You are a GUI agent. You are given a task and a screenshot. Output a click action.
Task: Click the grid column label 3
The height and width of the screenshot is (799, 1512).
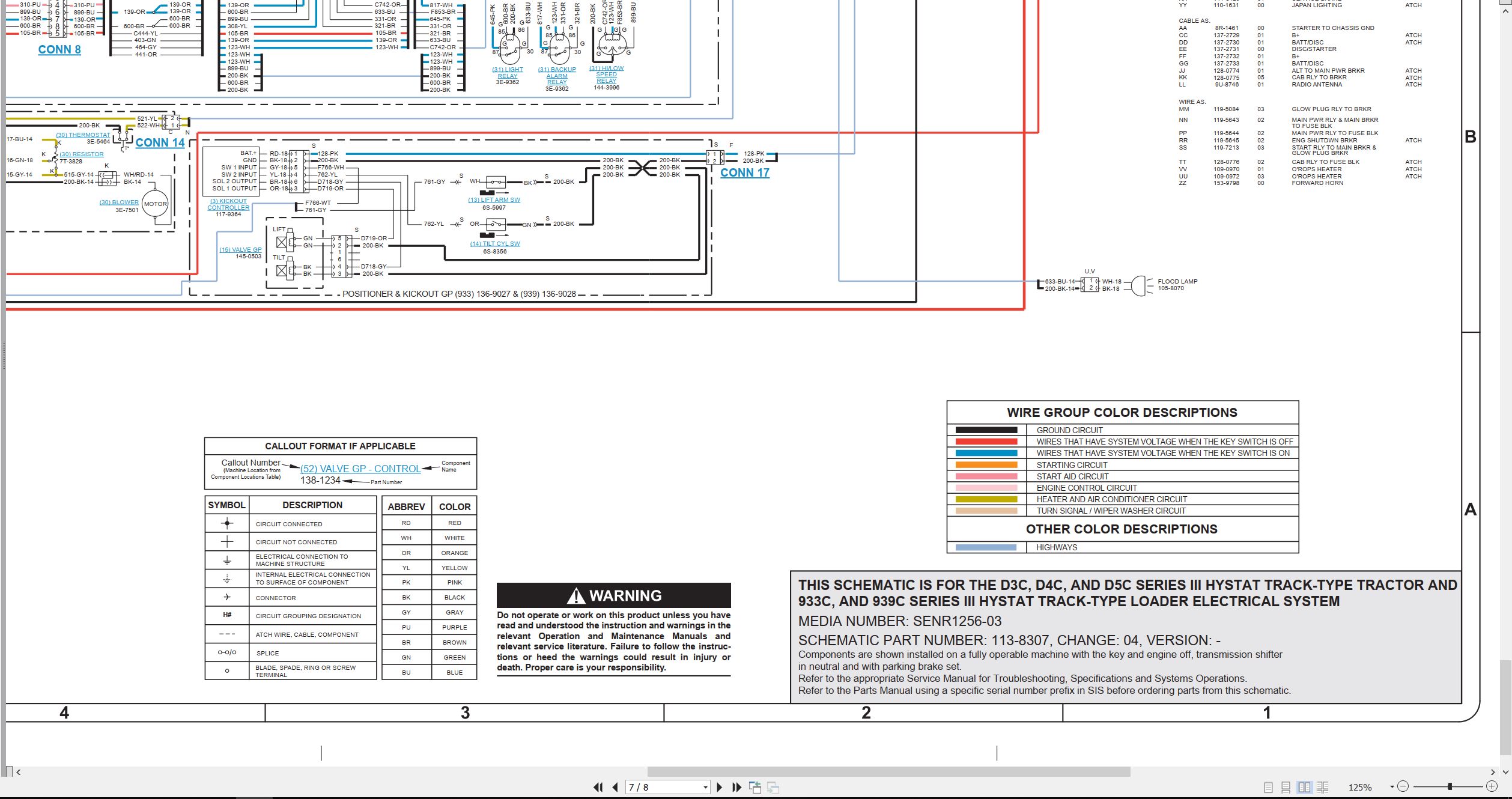tap(465, 713)
